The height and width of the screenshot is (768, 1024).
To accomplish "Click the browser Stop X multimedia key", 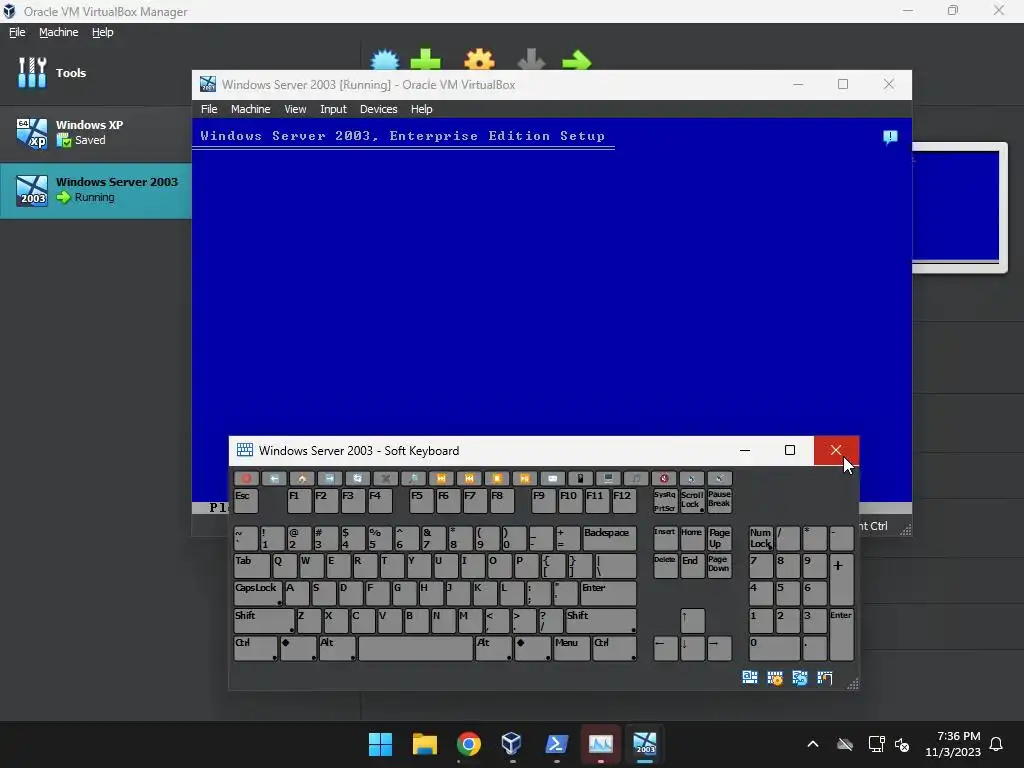I will click(x=385, y=479).
